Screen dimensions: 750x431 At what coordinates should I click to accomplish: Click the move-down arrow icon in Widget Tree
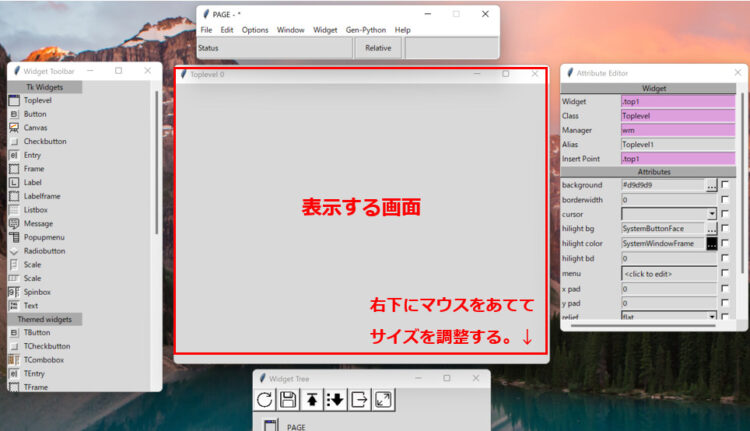point(335,399)
